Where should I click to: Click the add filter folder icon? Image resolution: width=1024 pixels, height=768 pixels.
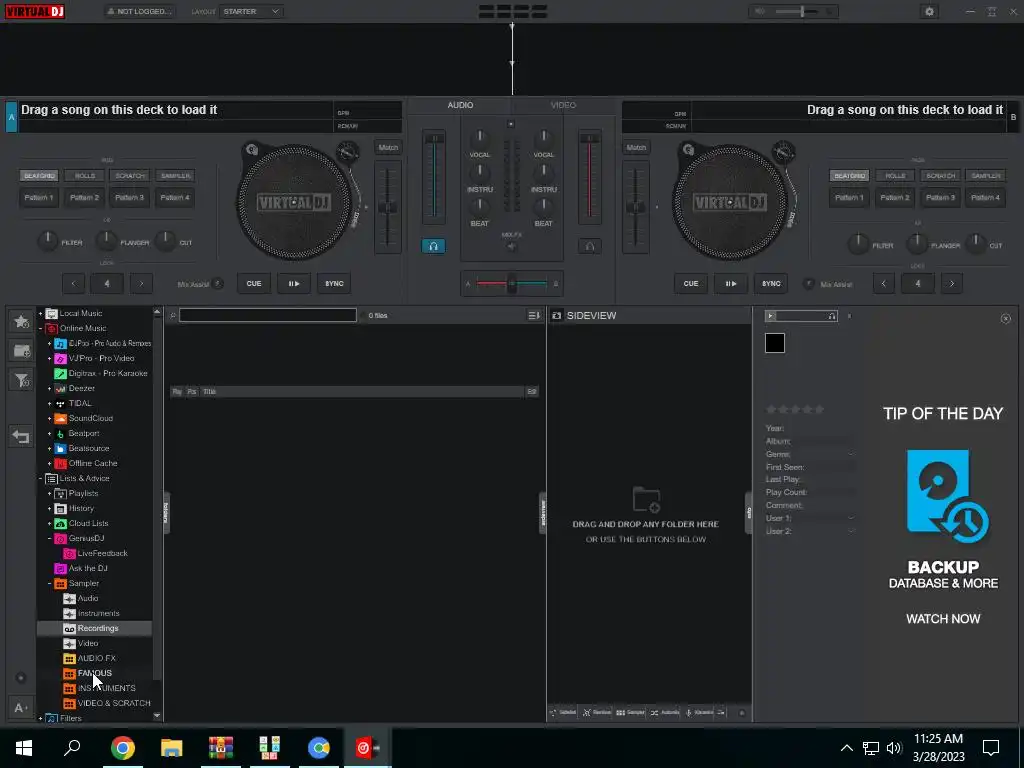coord(21,380)
